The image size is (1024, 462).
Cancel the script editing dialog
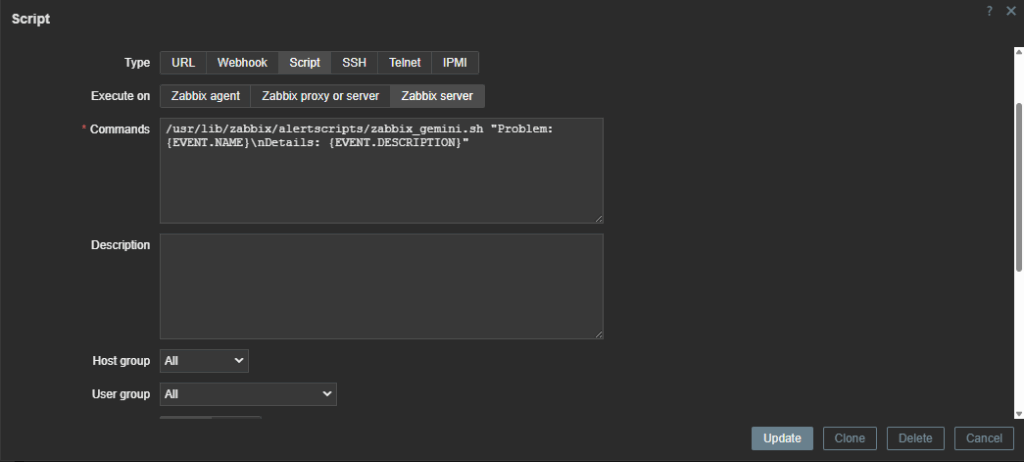click(984, 438)
